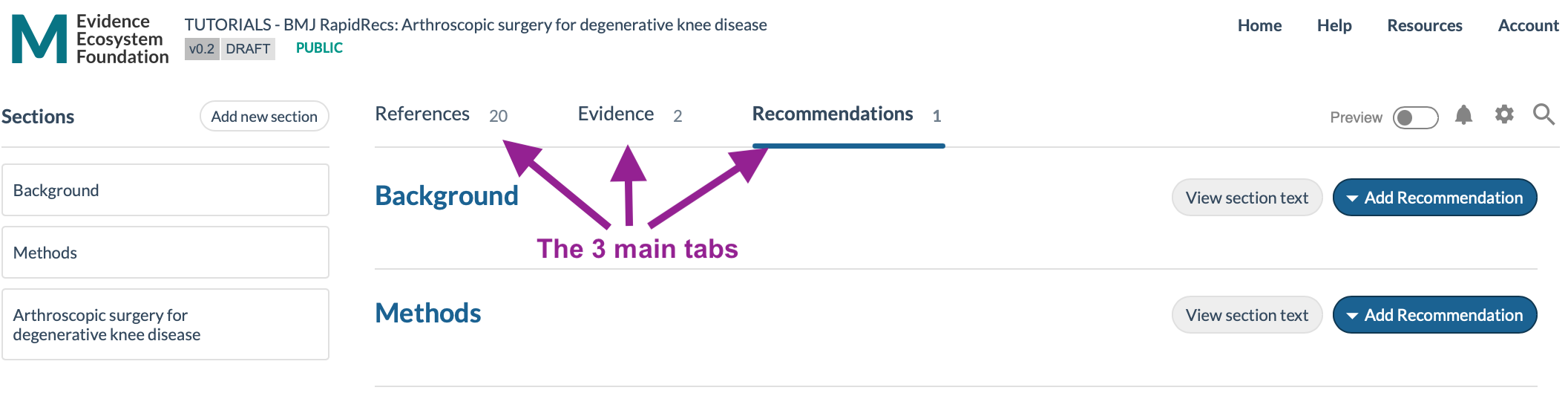The image size is (1568, 396).
Task: Click the search magnifier icon
Action: point(1544,114)
